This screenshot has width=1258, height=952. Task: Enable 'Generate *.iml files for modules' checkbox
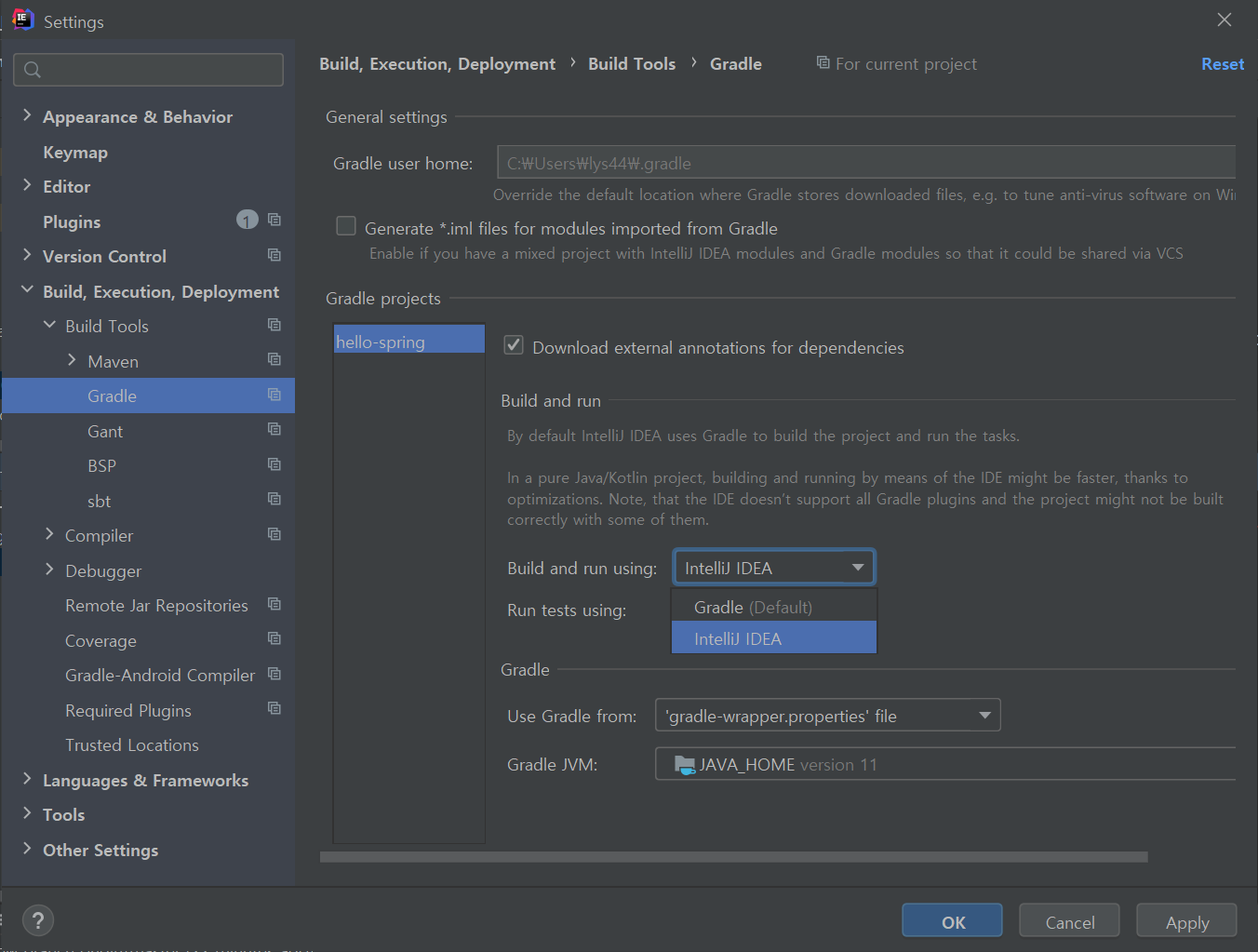pos(345,225)
